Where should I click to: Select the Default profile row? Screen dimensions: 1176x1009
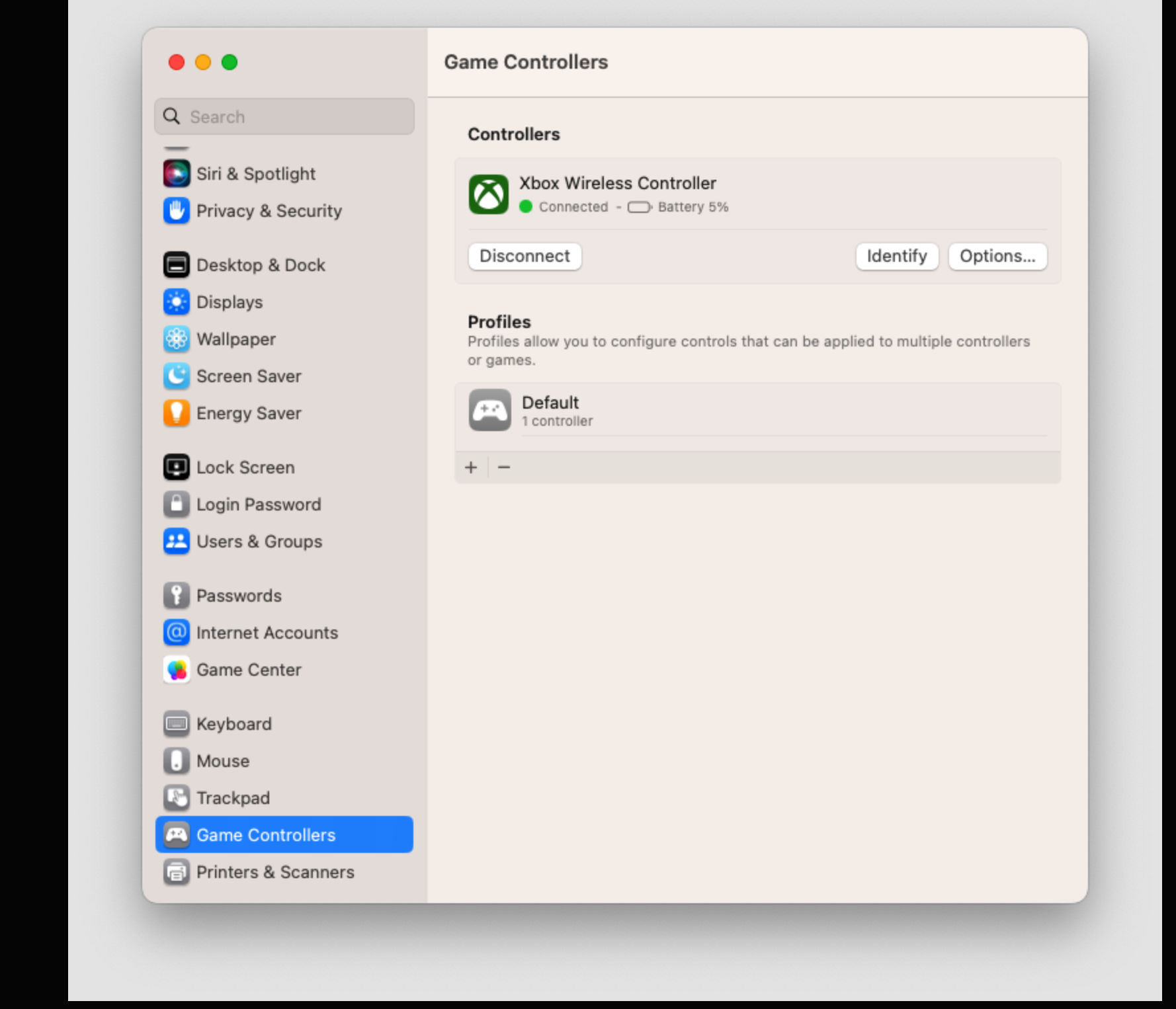click(x=758, y=411)
